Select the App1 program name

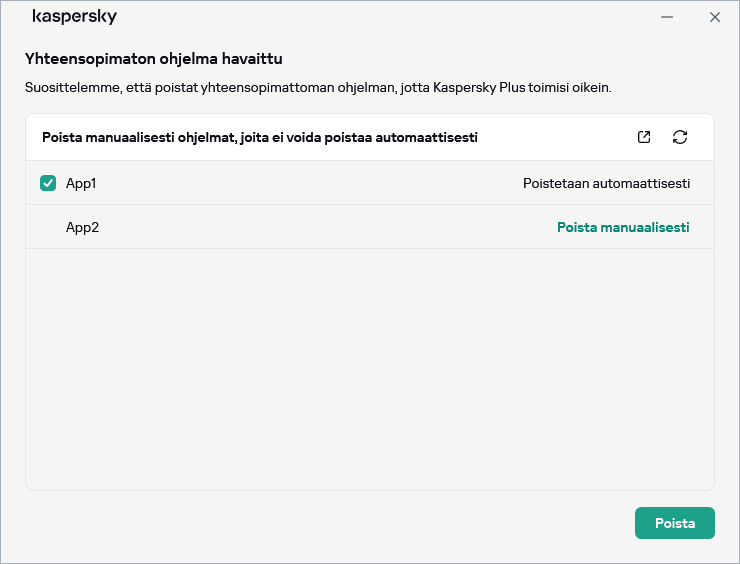tap(81, 183)
